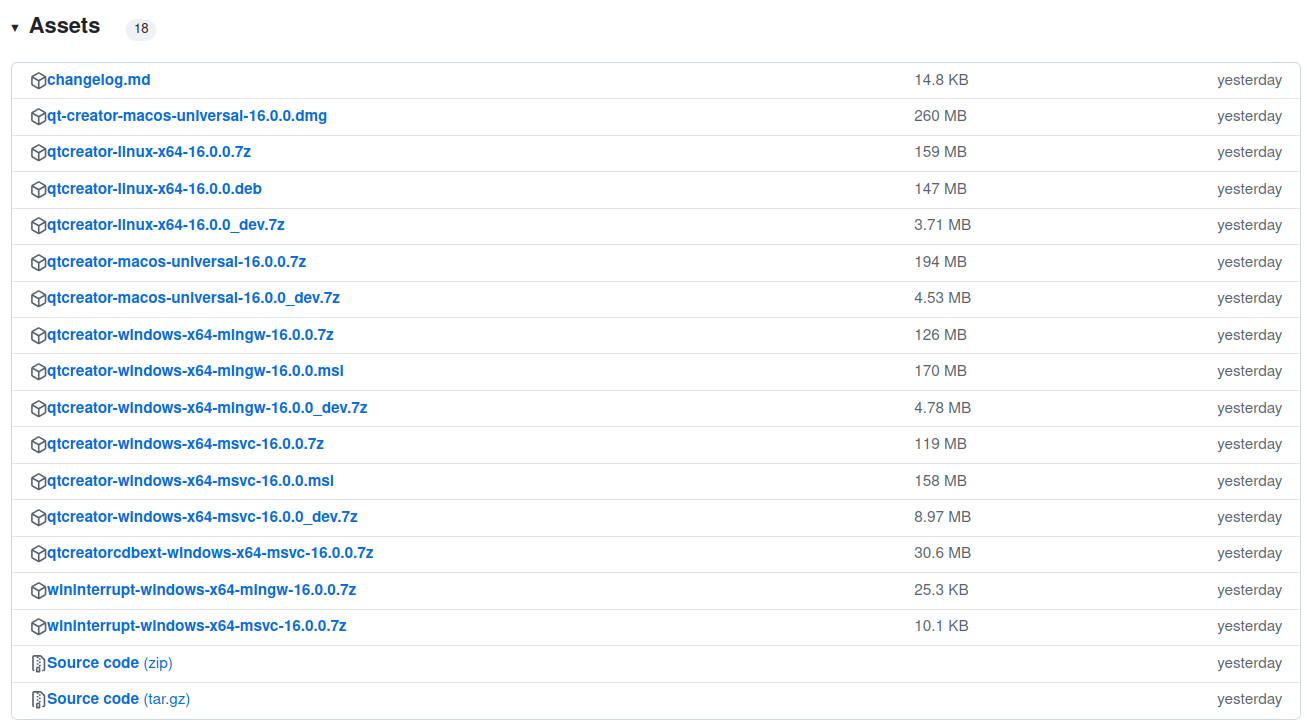Viewport: 1307px width, 727px height.
Task: Download qtcreator-macos-universal-16.0.0.7z
Action: point(176,262)
